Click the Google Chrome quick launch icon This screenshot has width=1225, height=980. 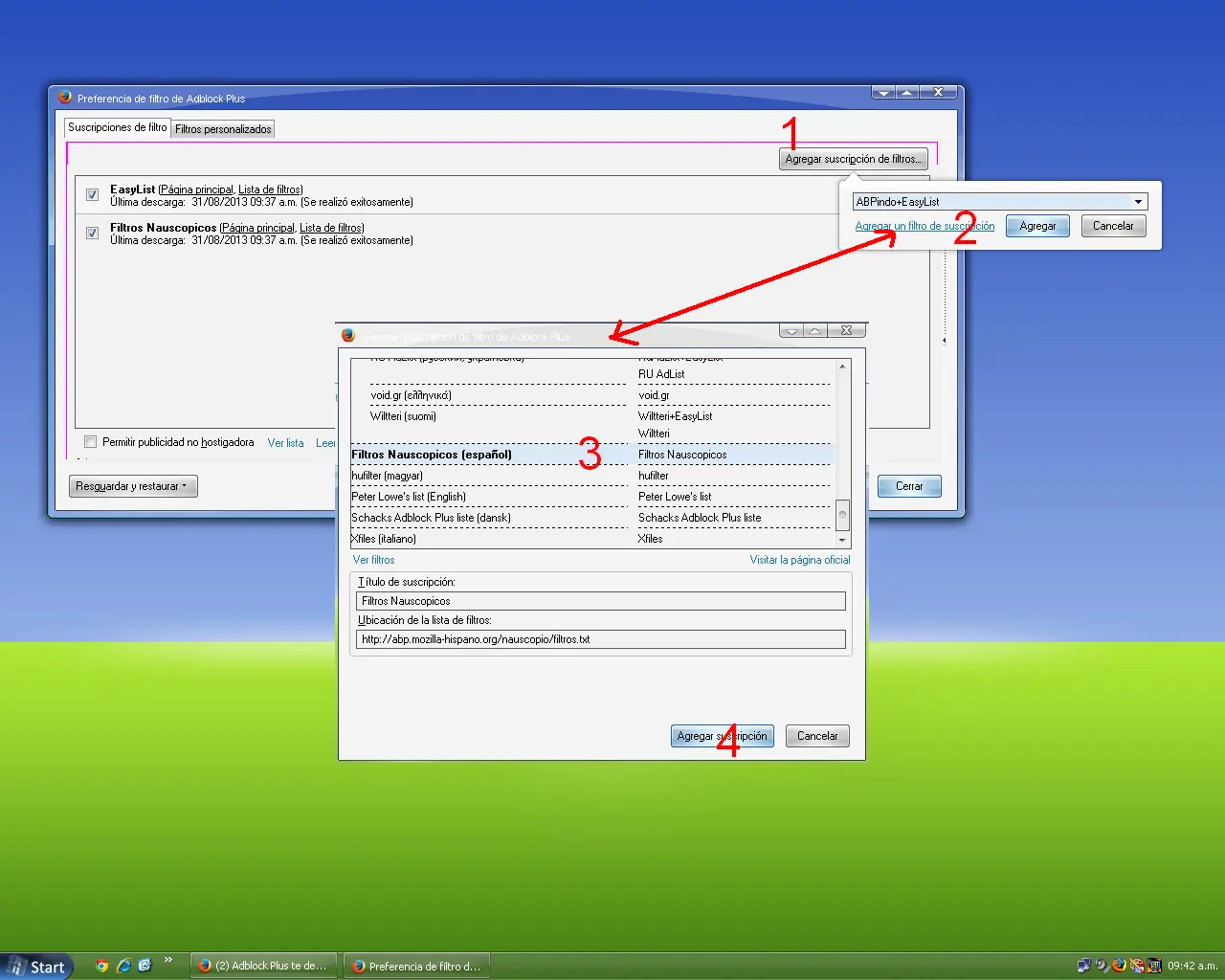click(102, 966)
